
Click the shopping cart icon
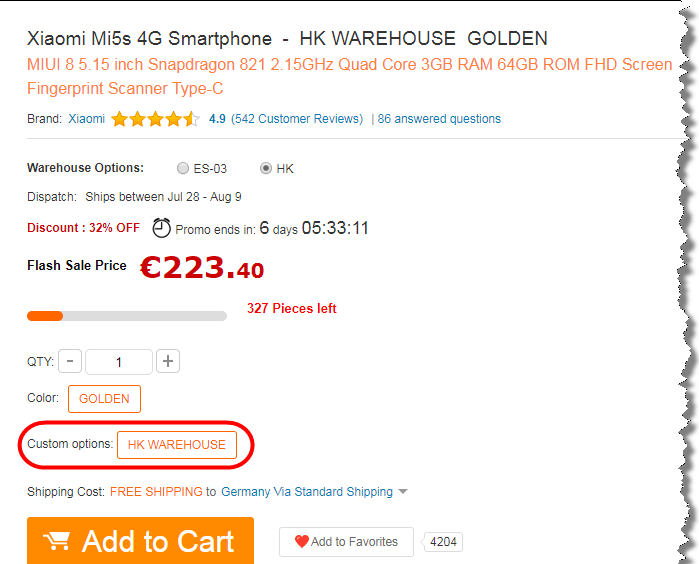(57, 541)
